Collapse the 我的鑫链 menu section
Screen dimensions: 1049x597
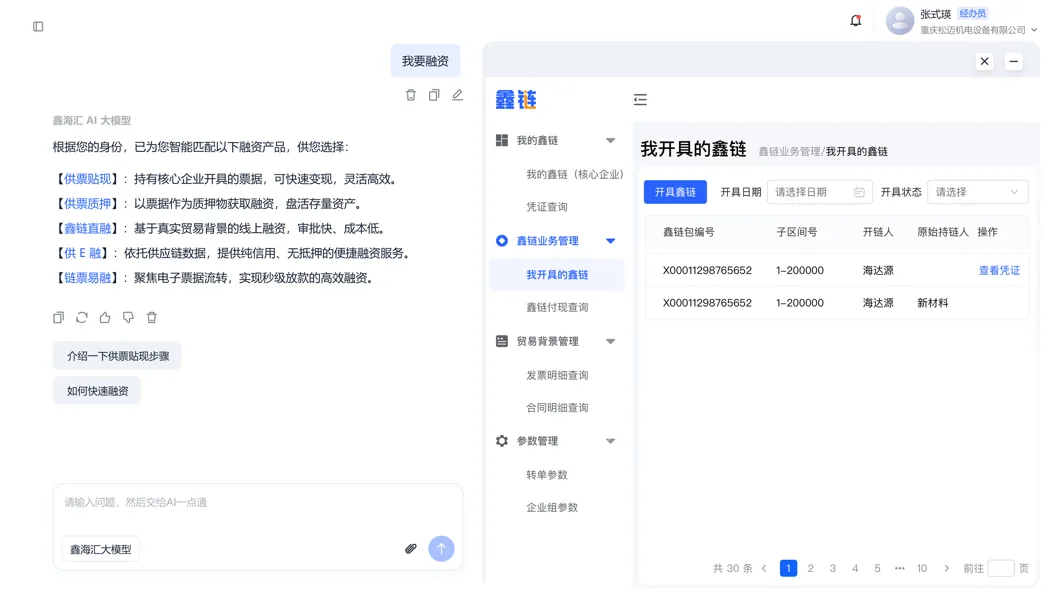click(610, 141)
